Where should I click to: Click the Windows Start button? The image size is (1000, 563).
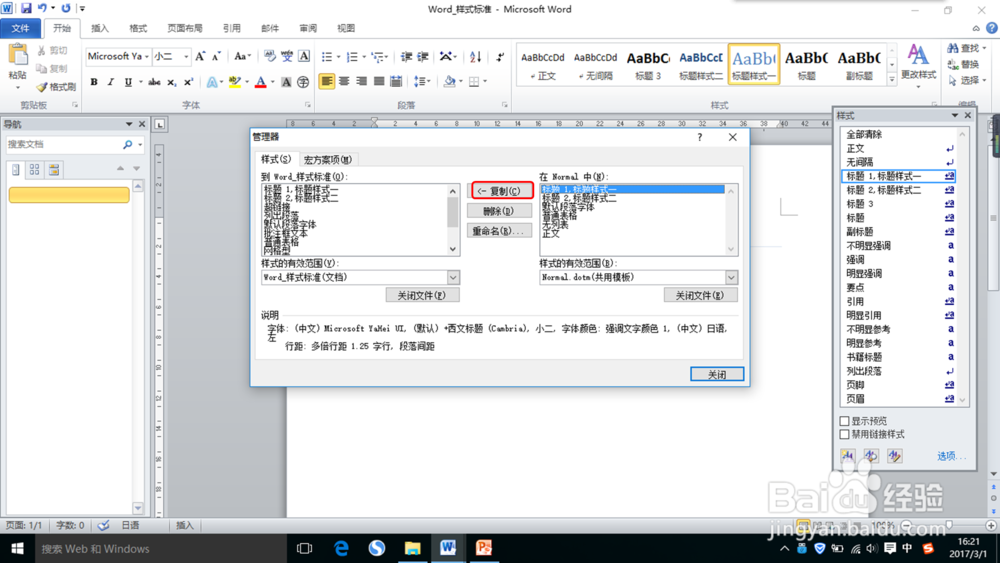pos(17,548)
